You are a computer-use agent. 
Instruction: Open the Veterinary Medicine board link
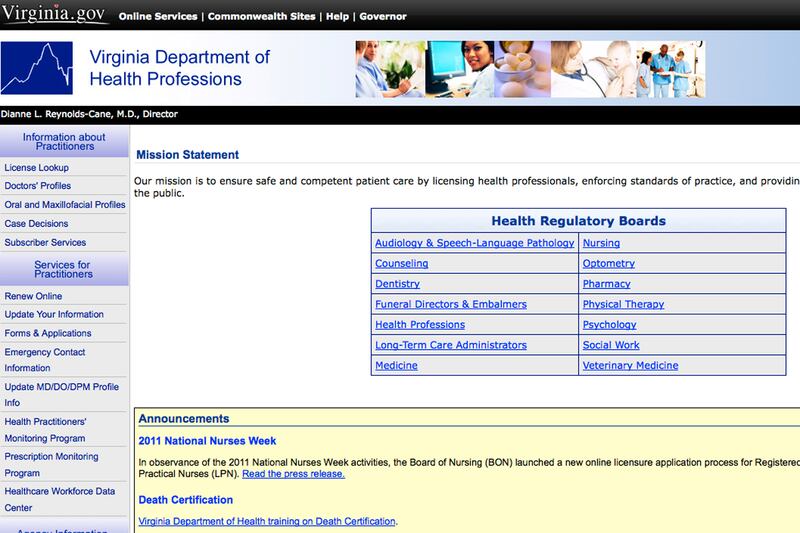(x=631, y=365)
